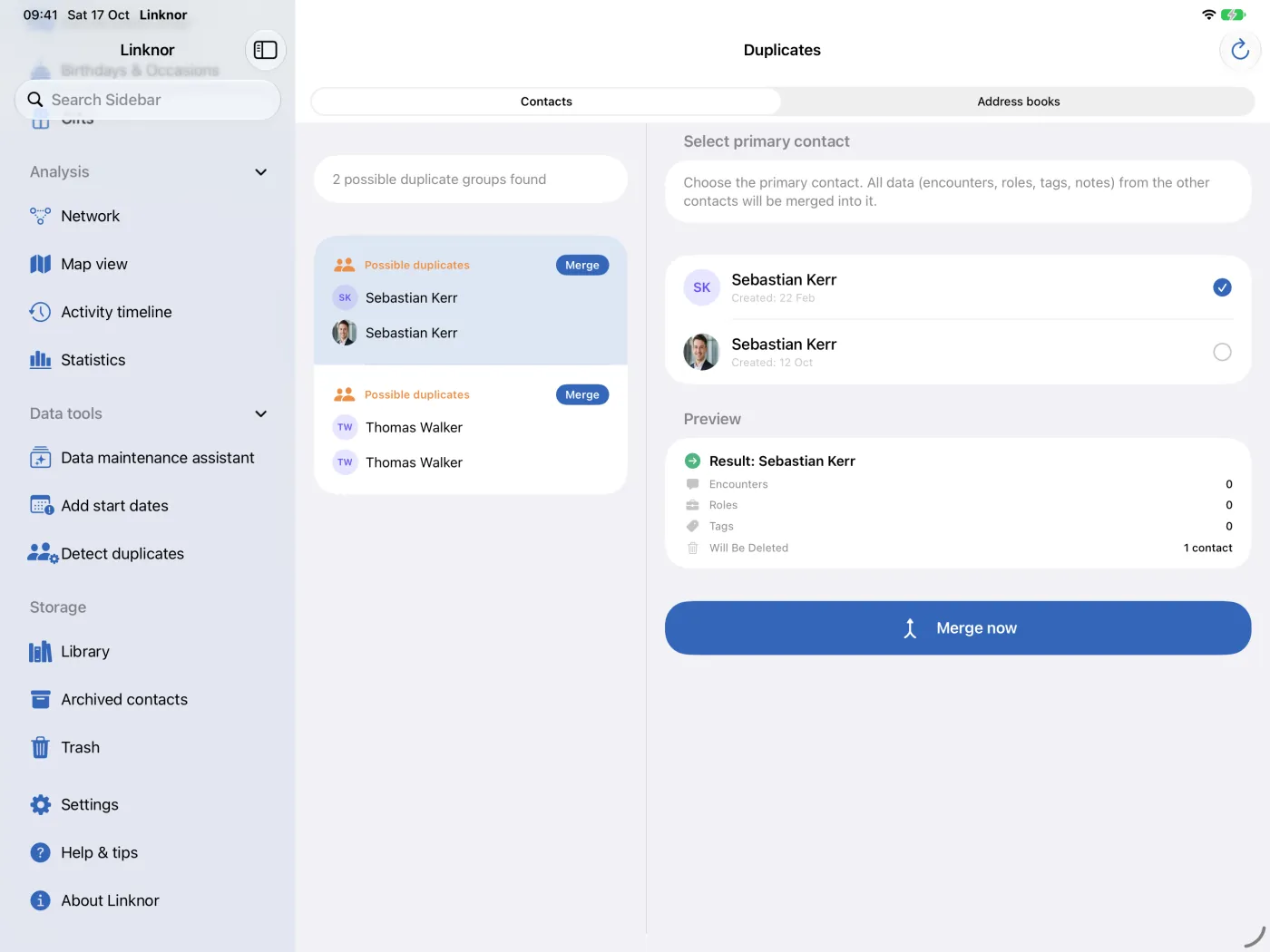The height and width of the screenshot is (952, 1270).
Task: Click the search magnifier icon in sidebar
Action: (x=35, y=100)
